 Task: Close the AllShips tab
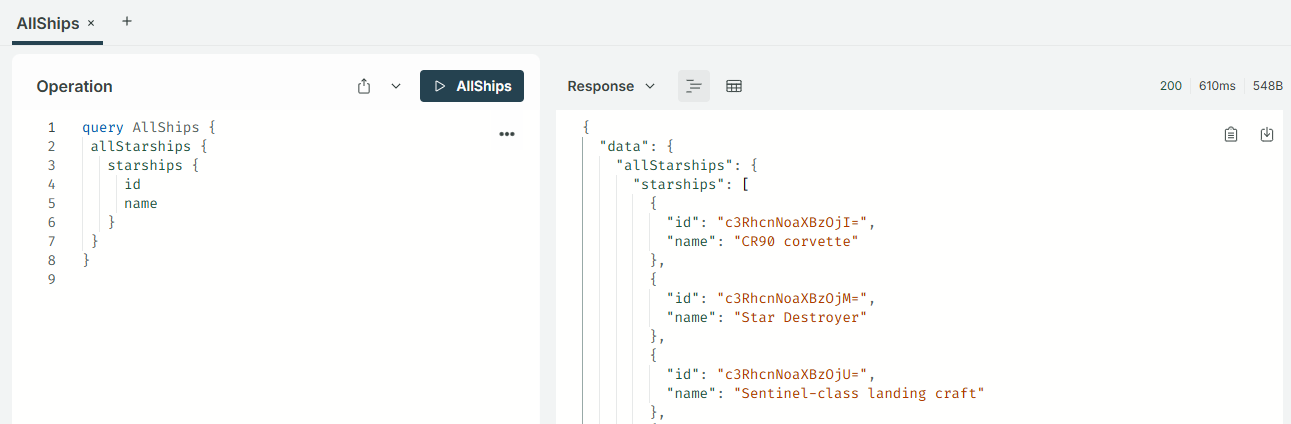pyautogui.click(x=91, y=23)
